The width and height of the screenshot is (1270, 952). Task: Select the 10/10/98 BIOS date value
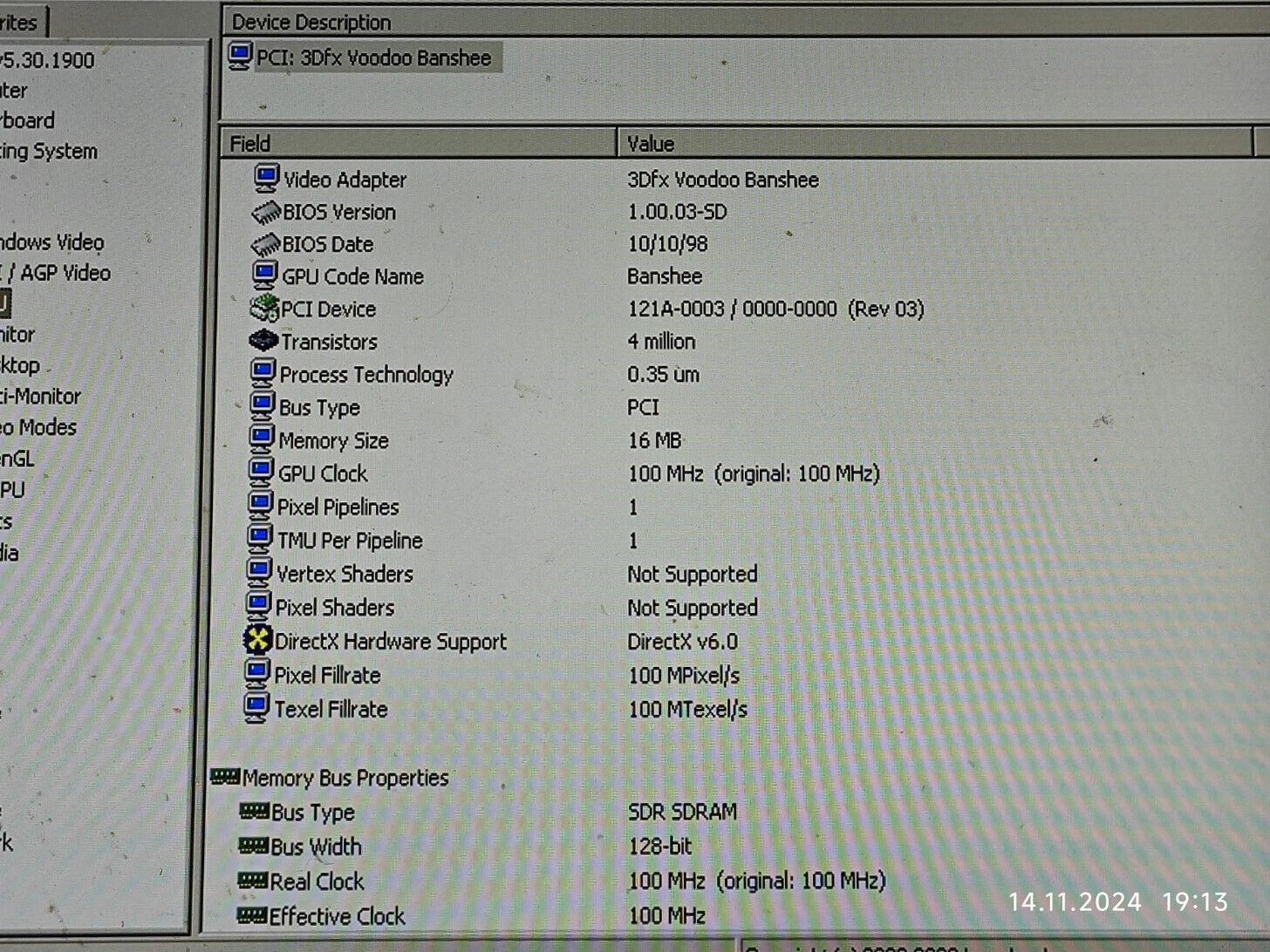tap(667, 244)
